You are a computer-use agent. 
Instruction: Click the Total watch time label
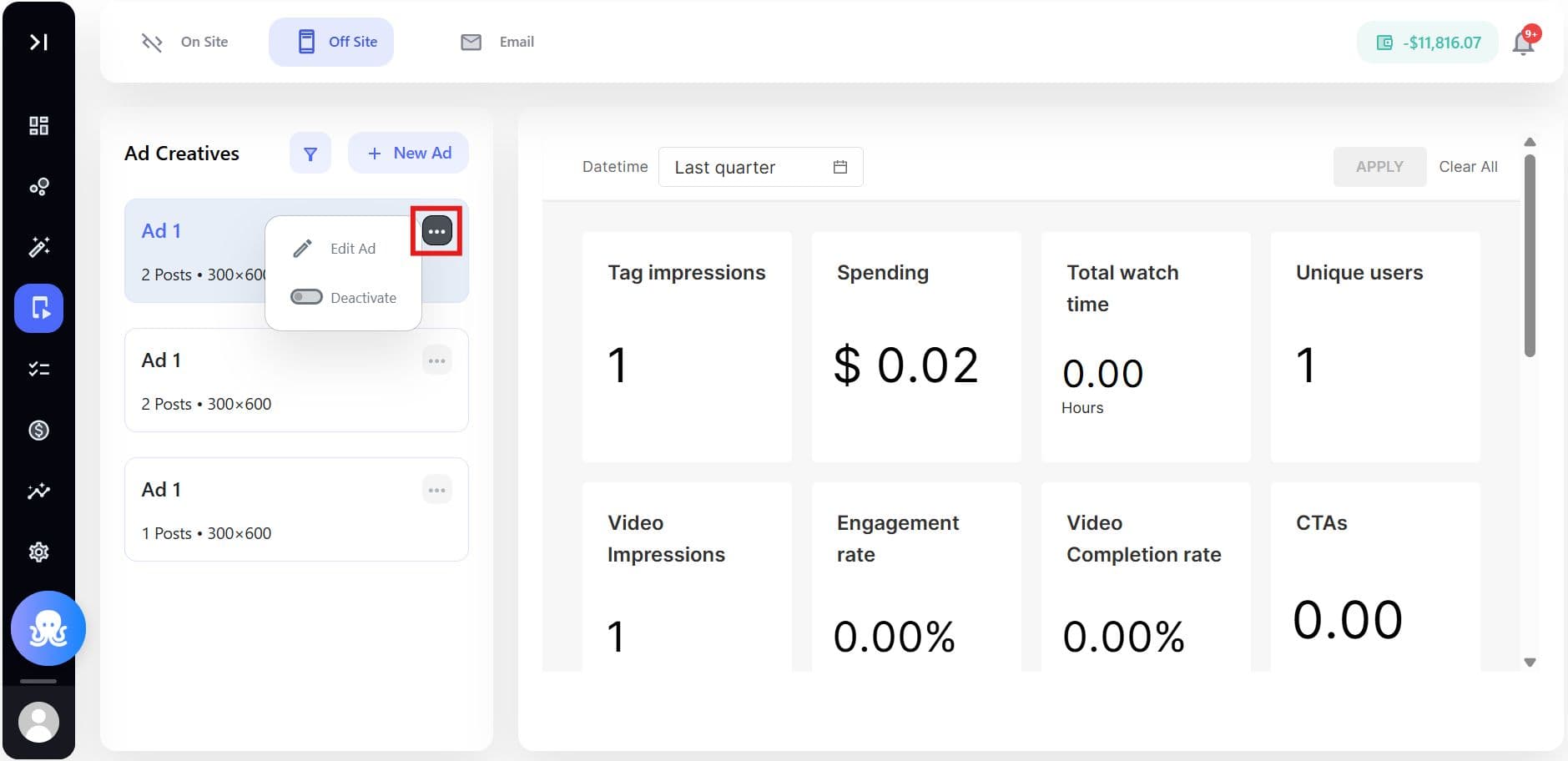(x=1122, y=288)
